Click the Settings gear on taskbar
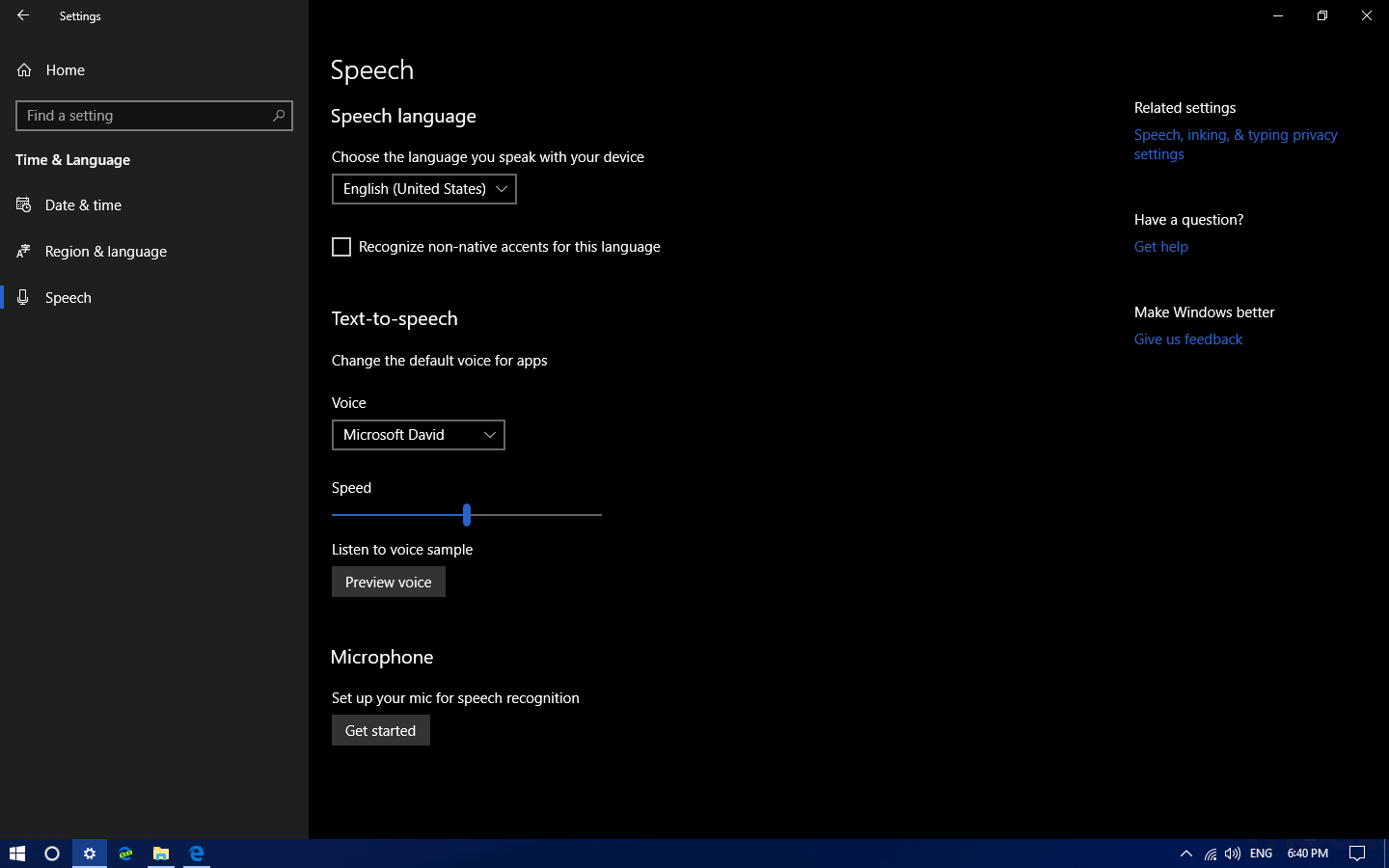This screenshot has height=868, width=1389. pyautogui.click(x=90, y=854)
